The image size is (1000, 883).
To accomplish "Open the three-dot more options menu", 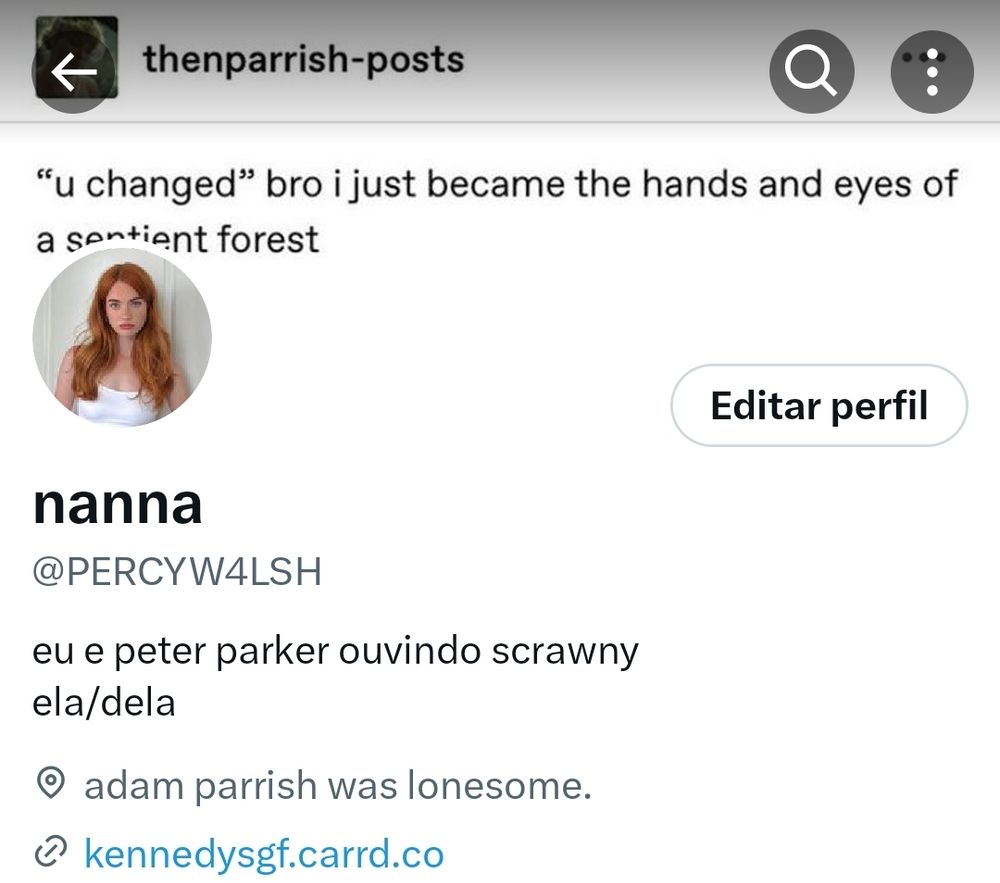I will pyautogui.click(x=932, y=71).
